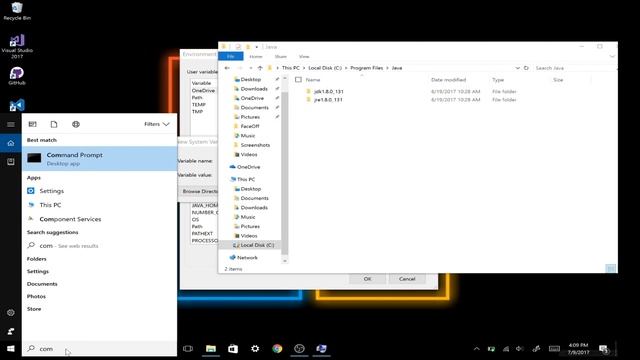Select Documents filter icon in search panel

click(54, 124)
